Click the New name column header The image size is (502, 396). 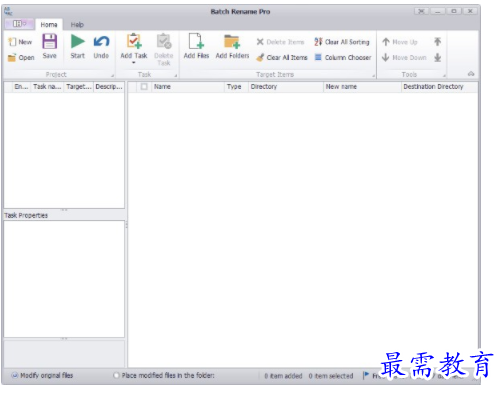(362, 87)
